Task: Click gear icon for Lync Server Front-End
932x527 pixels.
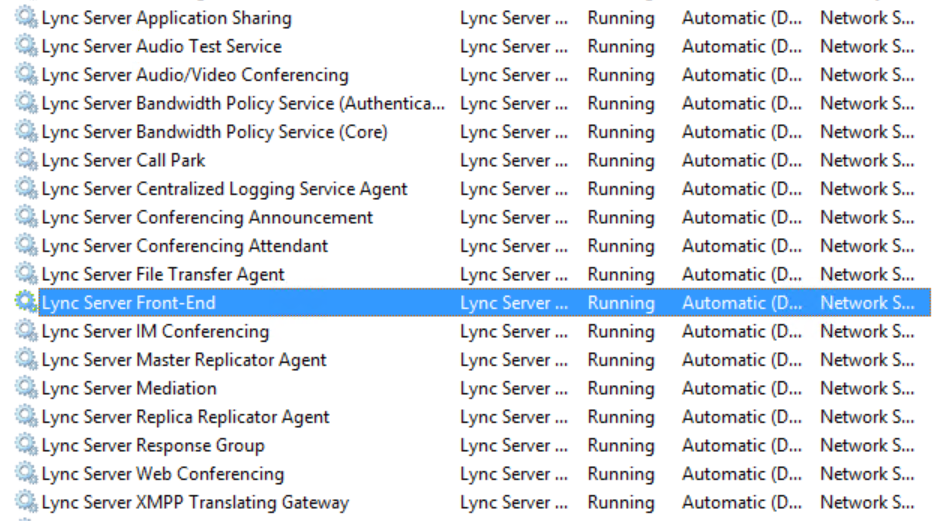Action: (x=26, y=302)
